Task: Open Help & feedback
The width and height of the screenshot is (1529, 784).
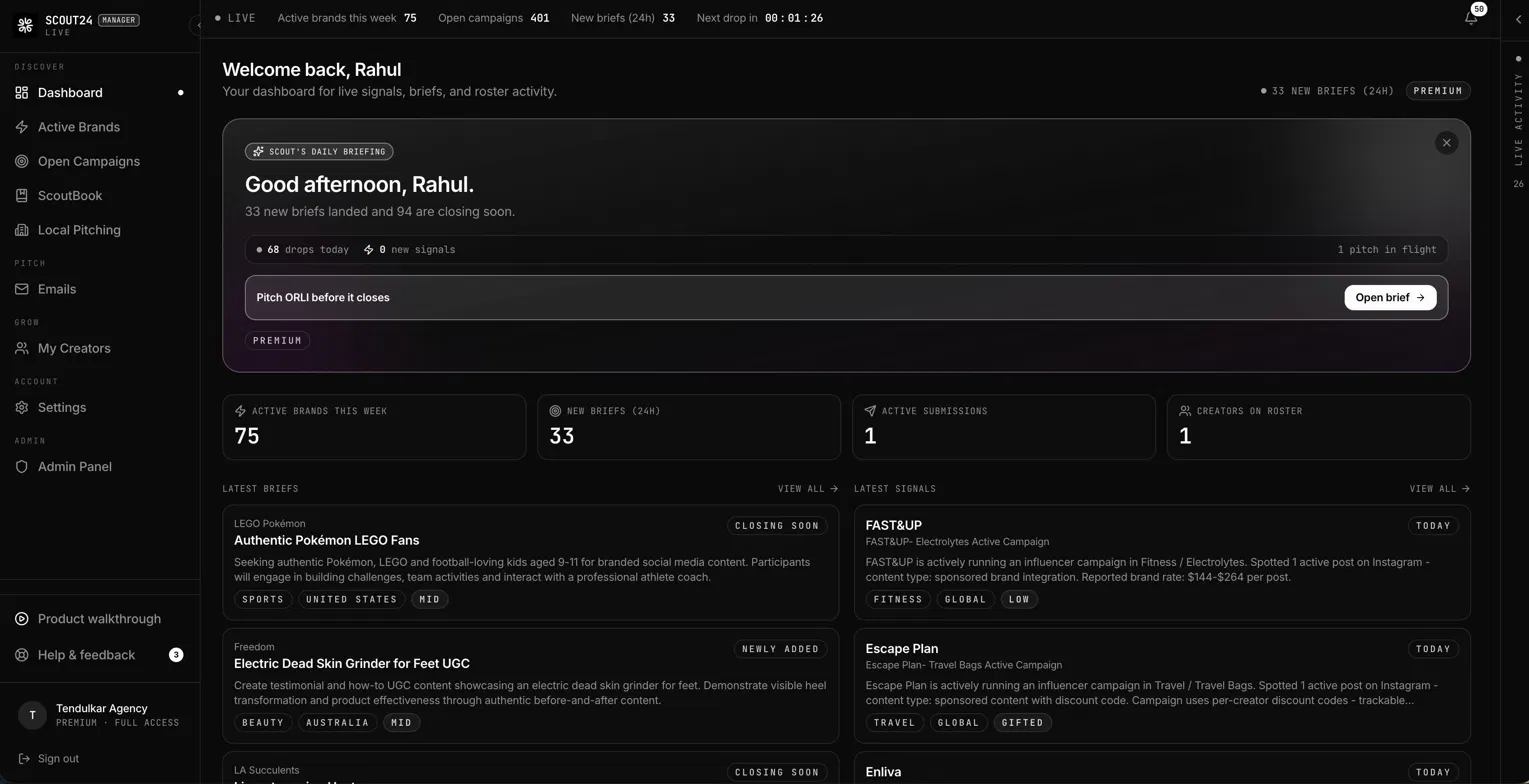Action: [x=98, y=655]
